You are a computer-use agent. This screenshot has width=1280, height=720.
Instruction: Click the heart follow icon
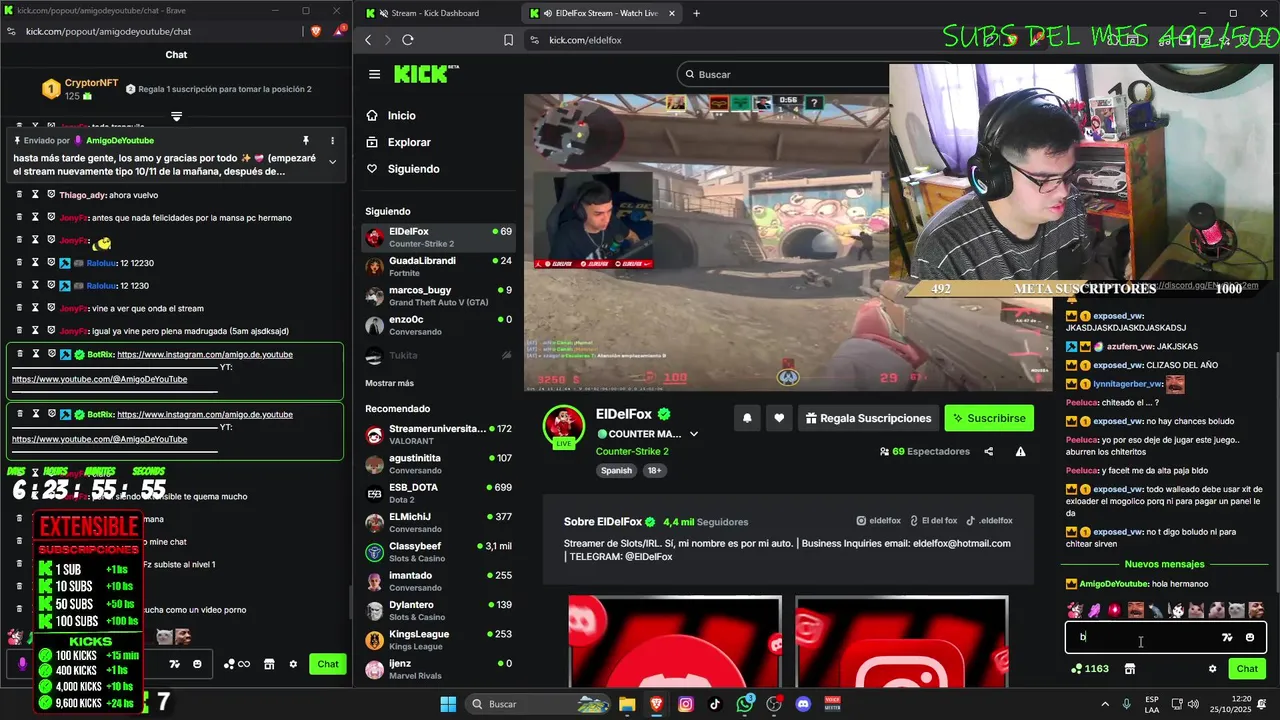779,418
